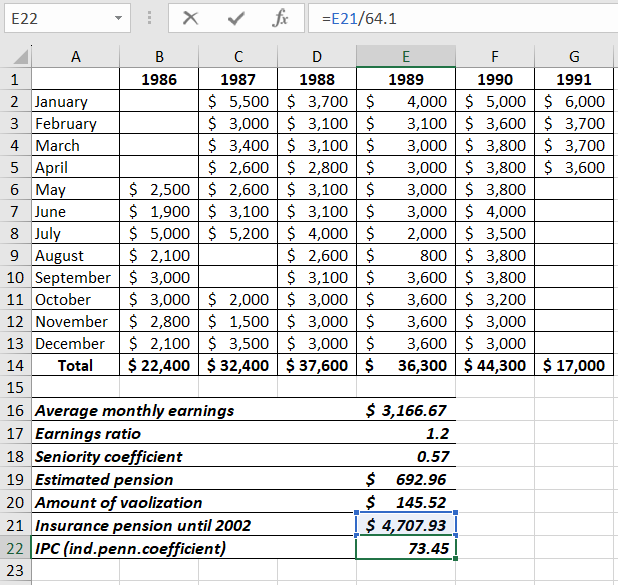Image resolution: width=618 pixels, height=585 pixels.
Task: Select column E header
Action: click(x=406, y=56)
